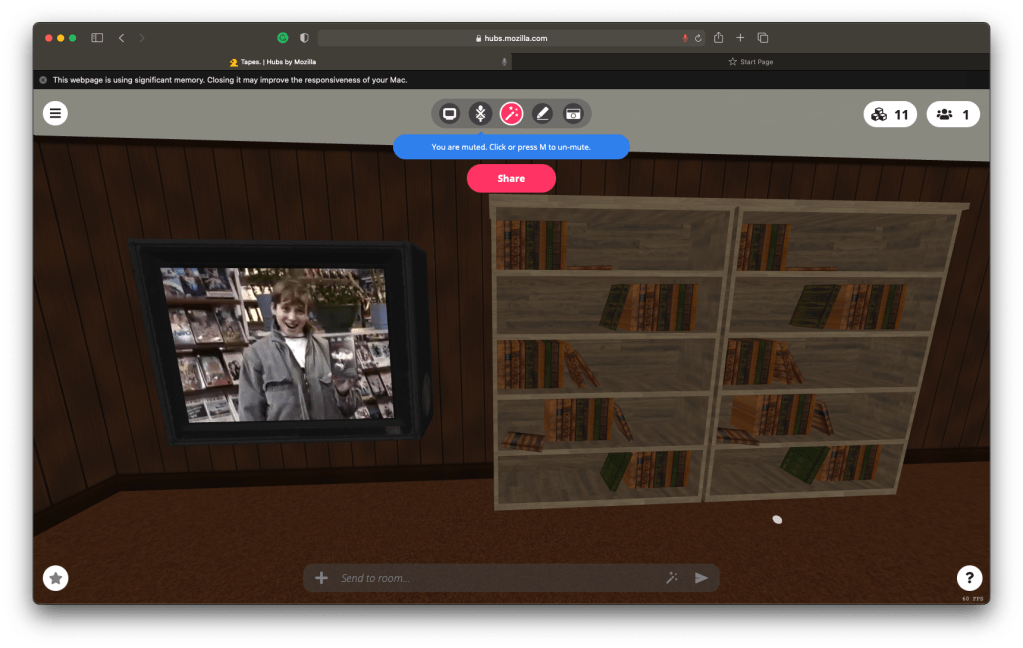Open the objects list showing 11
Image resolution: width=1023 pixels, height=648 pixels.
click(889, 115)
